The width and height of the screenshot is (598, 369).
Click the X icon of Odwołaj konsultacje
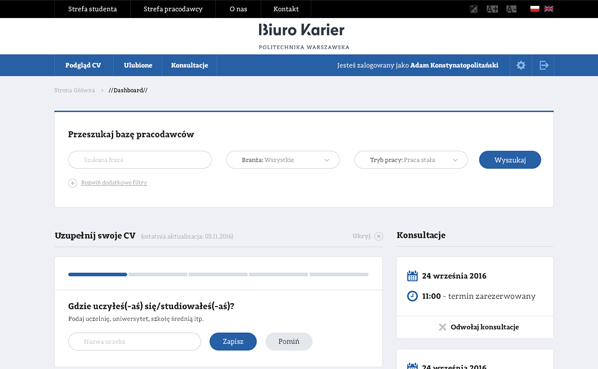[442, 327]
